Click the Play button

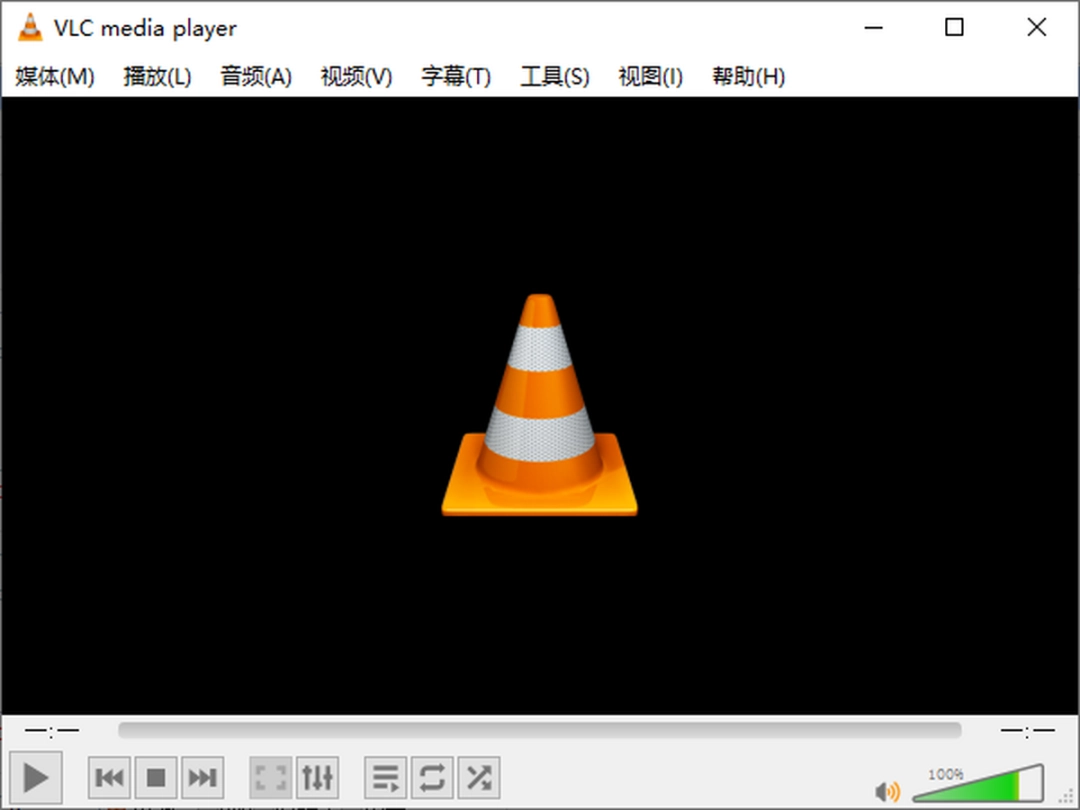pos(37,776)
